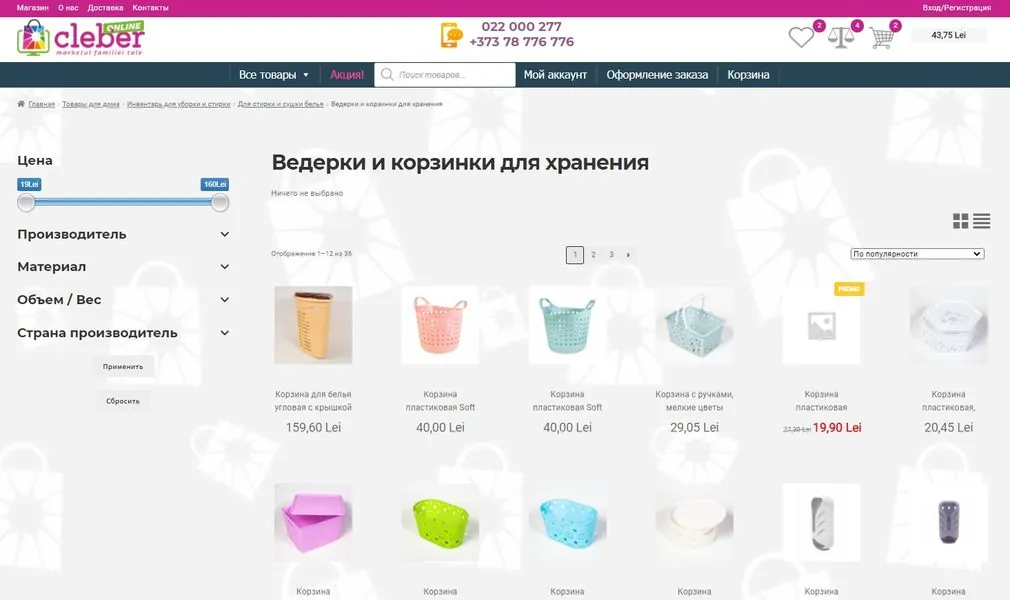Screen dimensions: 1010x600
Task: Click phone number 022 000 277
Action: pyautogui.click(x=521, y=26)
